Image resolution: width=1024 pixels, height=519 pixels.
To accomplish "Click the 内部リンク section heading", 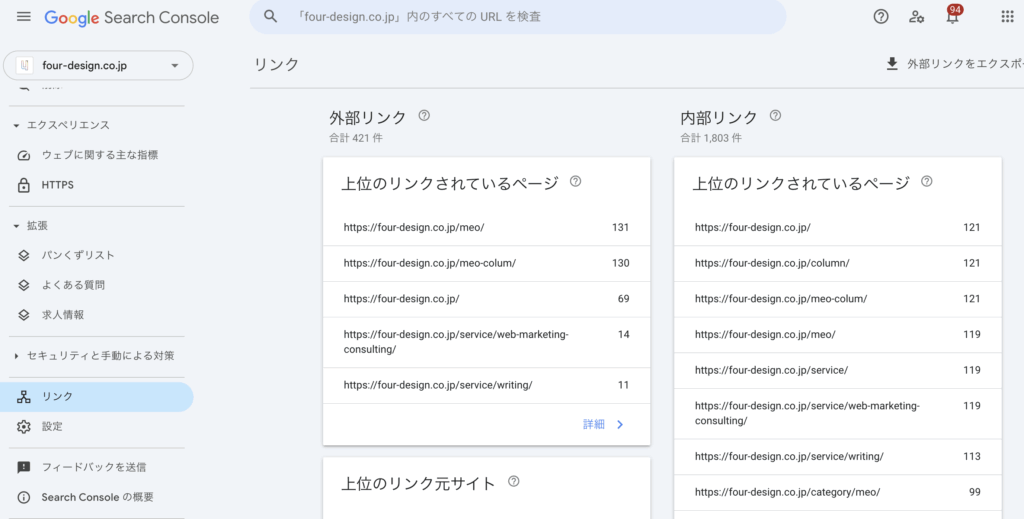I will click(x=719, y=118).
